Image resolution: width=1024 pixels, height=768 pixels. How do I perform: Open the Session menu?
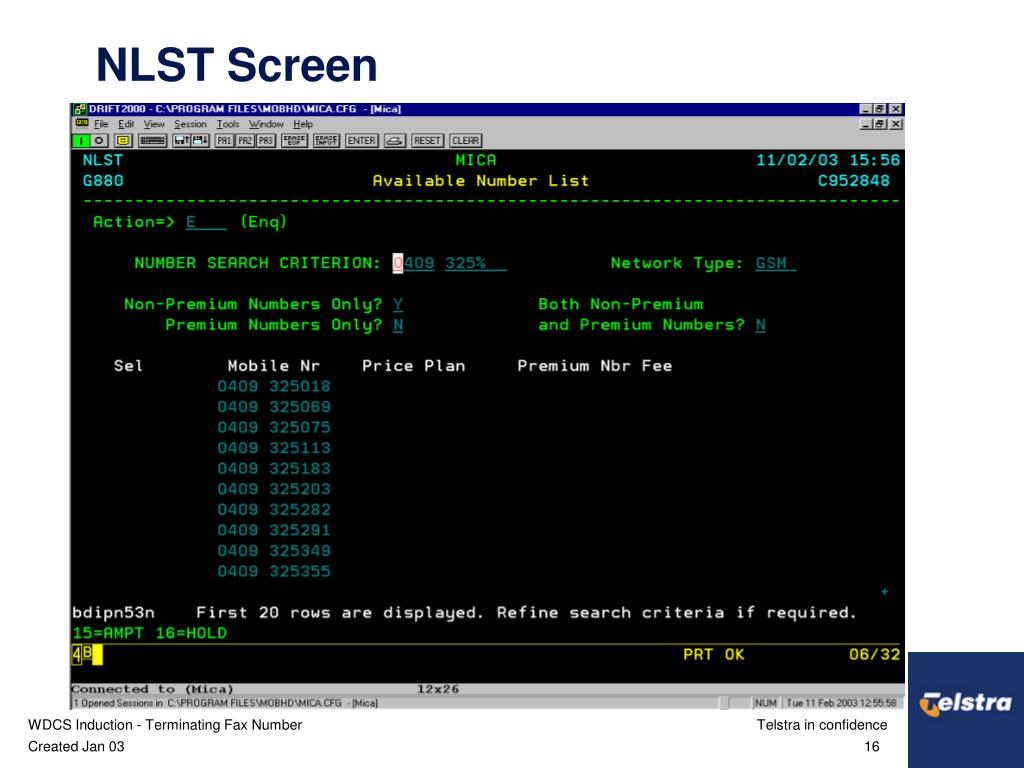(x=190, y=124)
